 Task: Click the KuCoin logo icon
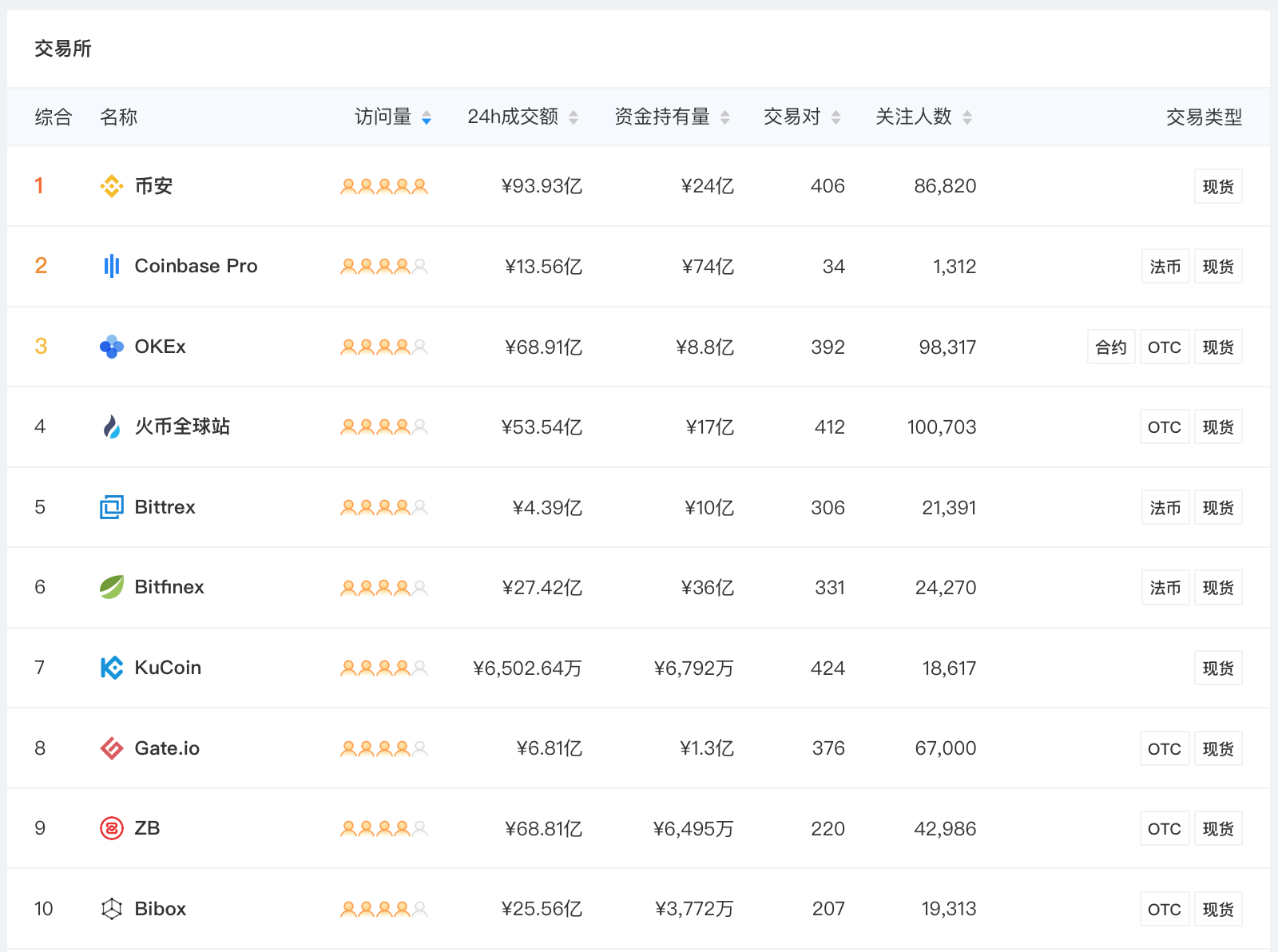(x=112, y=668)
